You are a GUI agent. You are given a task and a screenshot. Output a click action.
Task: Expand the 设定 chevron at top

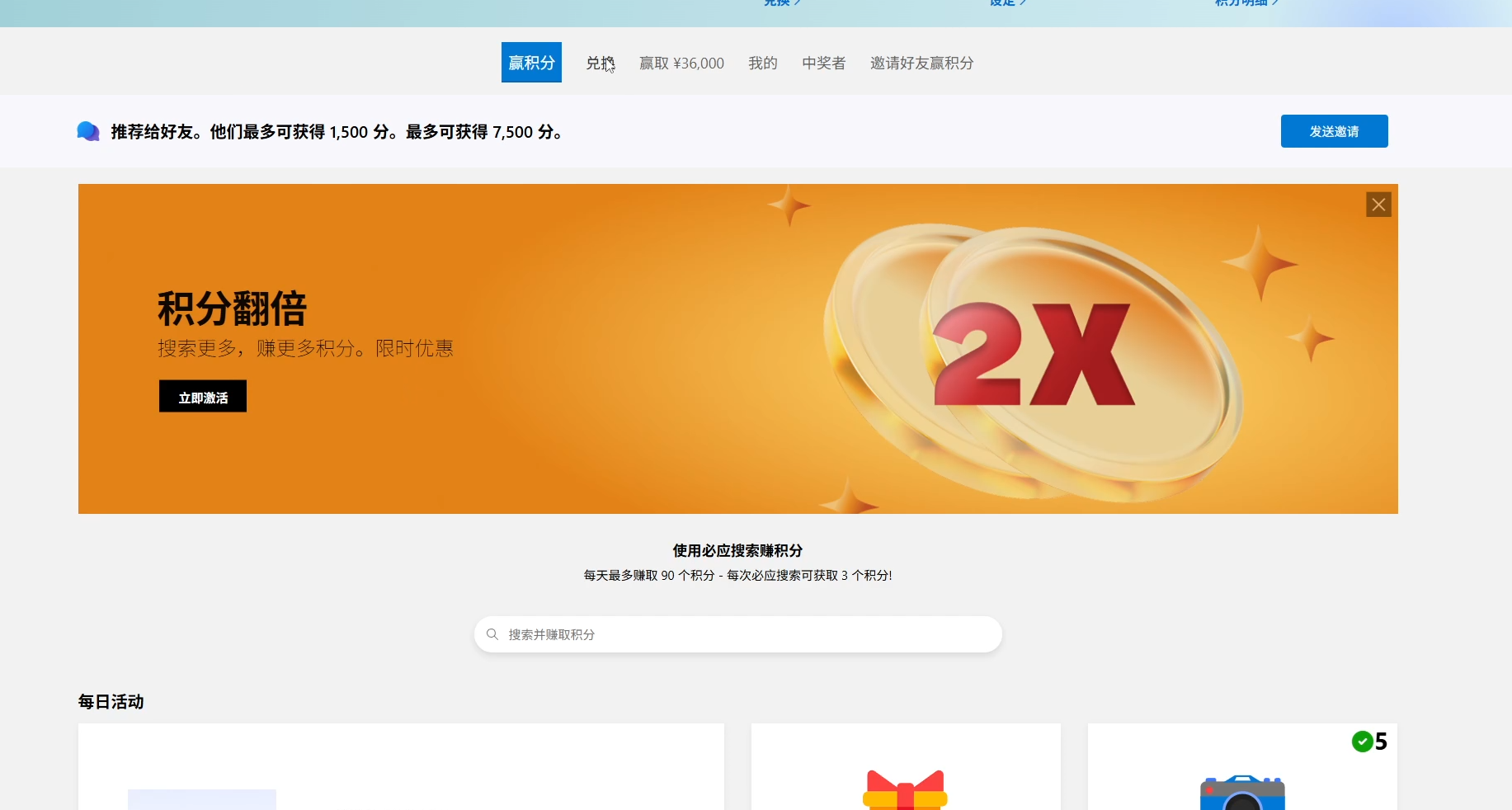(1024, 2)
